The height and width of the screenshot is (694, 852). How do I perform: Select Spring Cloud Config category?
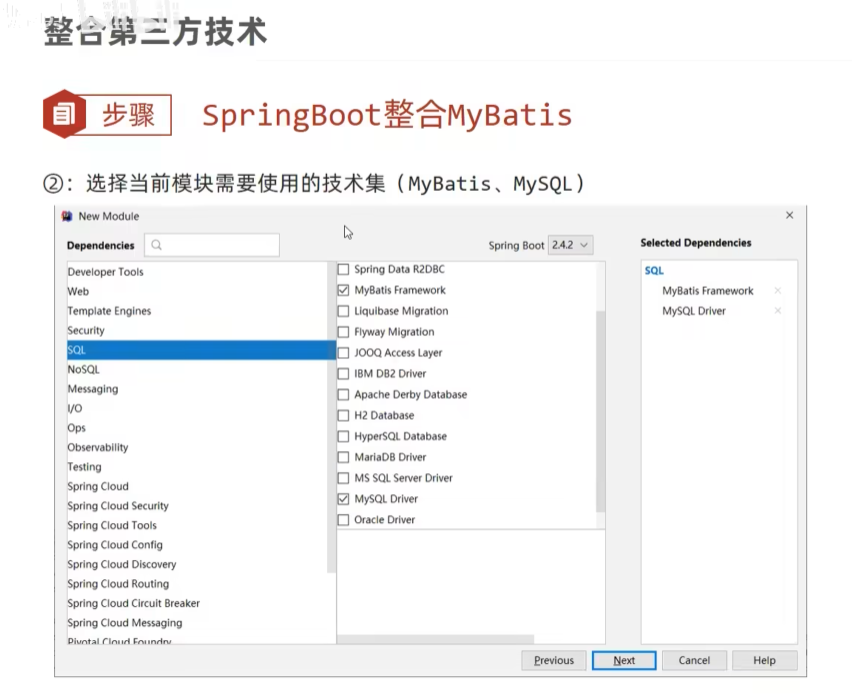pyautogui.click(x=115, y=545)
